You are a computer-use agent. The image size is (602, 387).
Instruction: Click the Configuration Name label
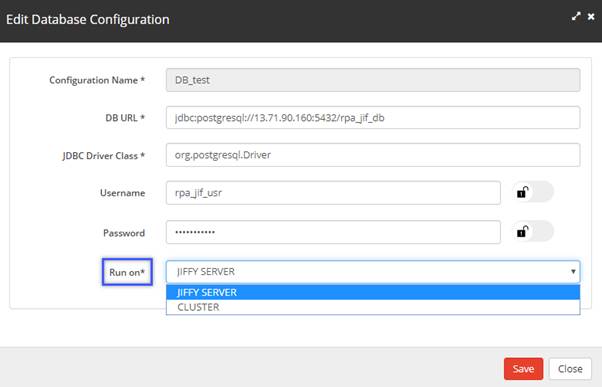click(97, 80)
